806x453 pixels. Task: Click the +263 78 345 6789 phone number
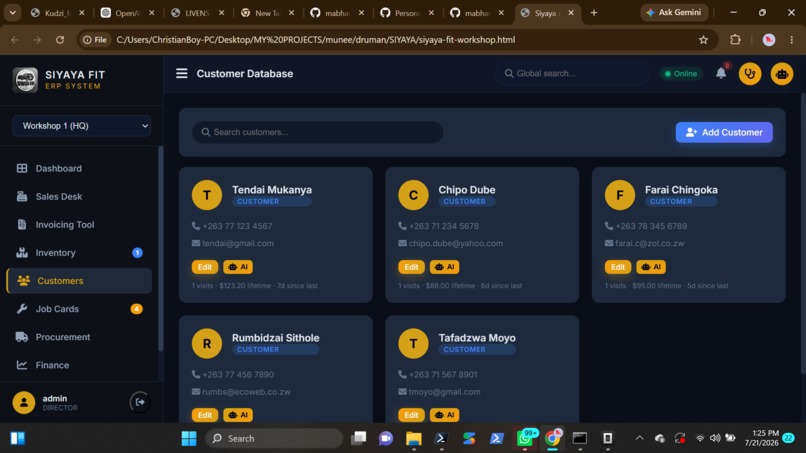651,226
